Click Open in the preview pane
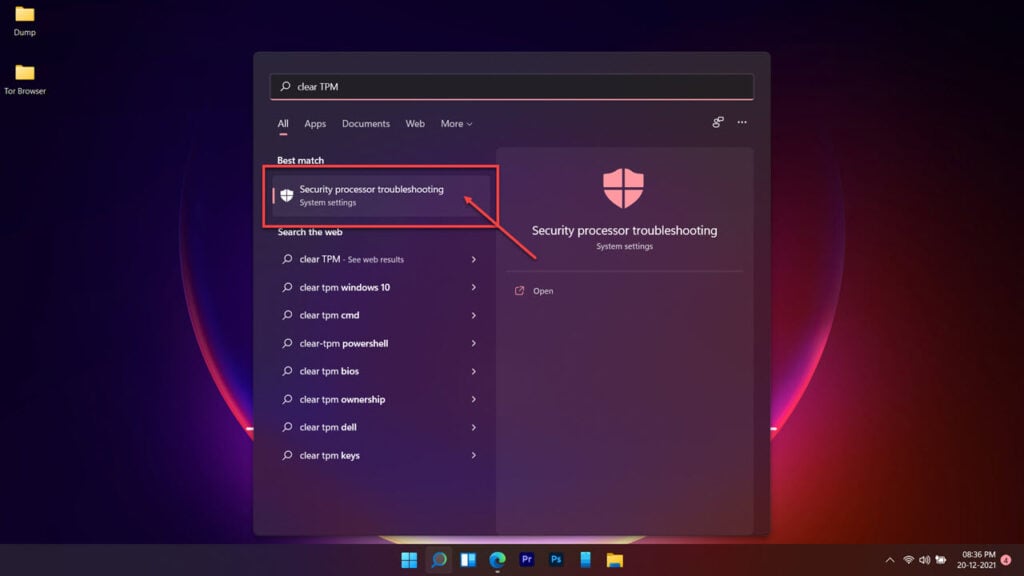 pos(543,291)
